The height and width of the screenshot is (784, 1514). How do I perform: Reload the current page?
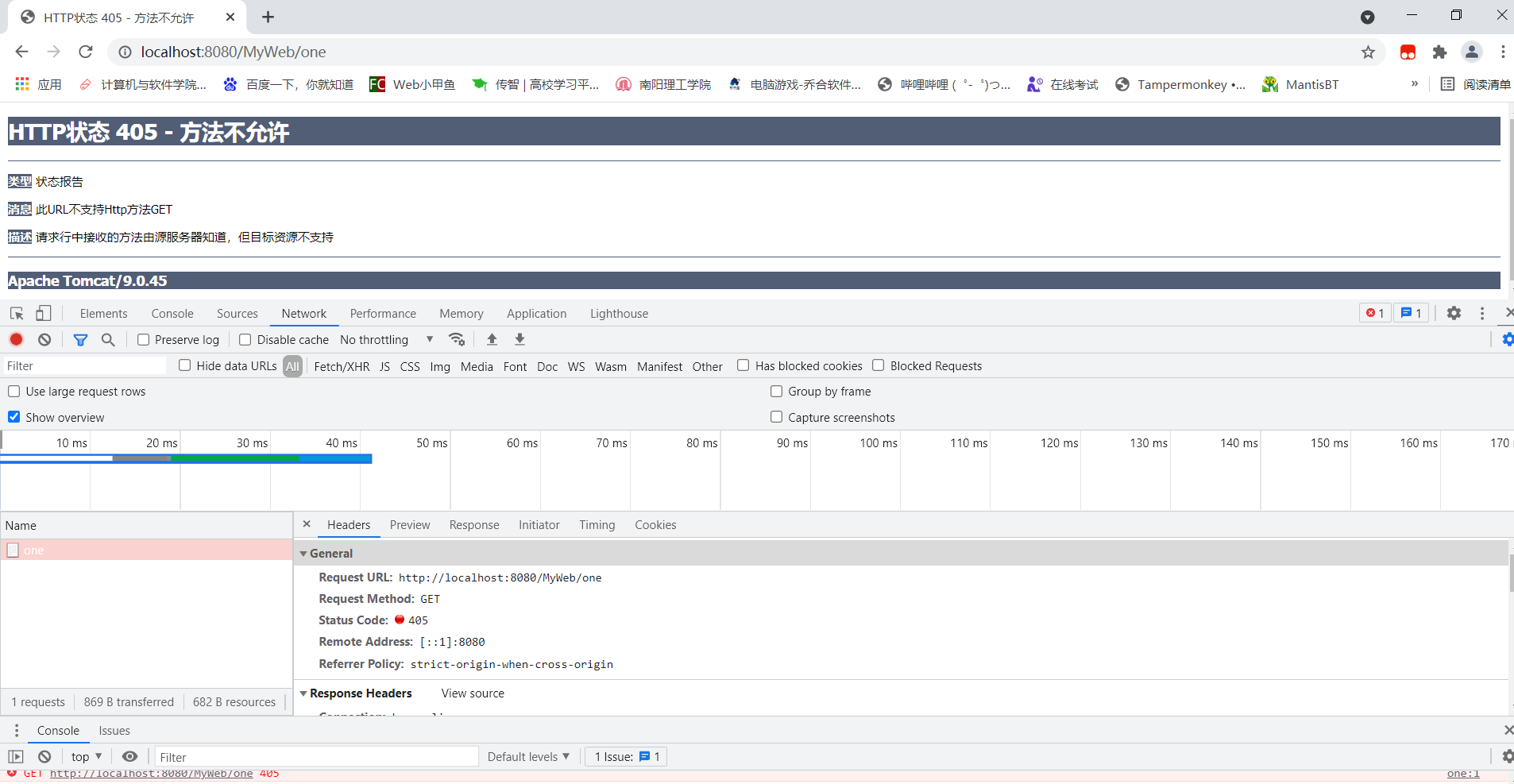pos(86,52)
